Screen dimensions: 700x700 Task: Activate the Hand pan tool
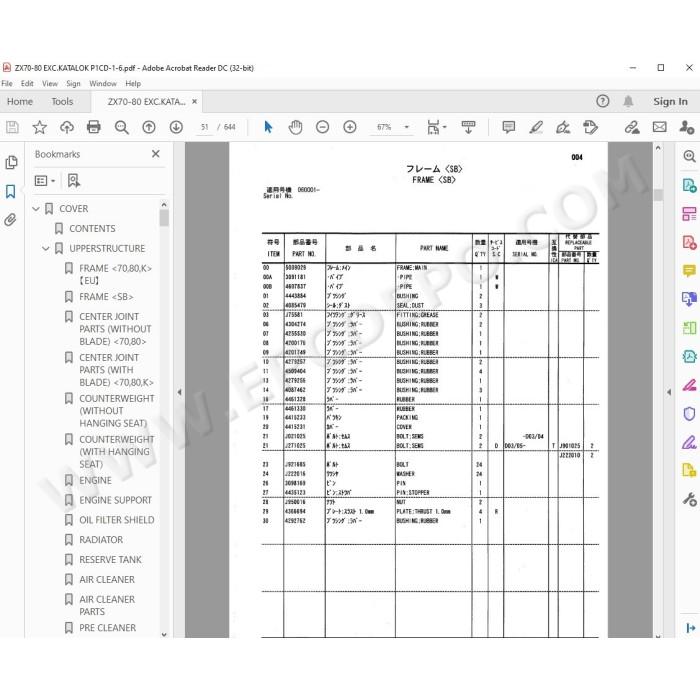[x=295, y=127]
